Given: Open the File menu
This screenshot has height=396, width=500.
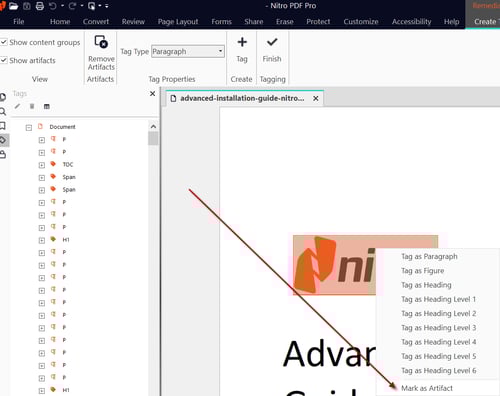Looking at the screenshot, I should click(19, 22).
